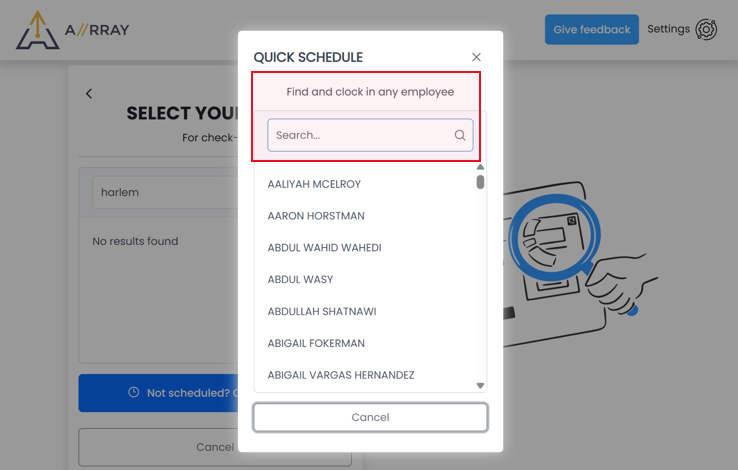
Task: Open Settings gear icon
Action: pos(706,29)
